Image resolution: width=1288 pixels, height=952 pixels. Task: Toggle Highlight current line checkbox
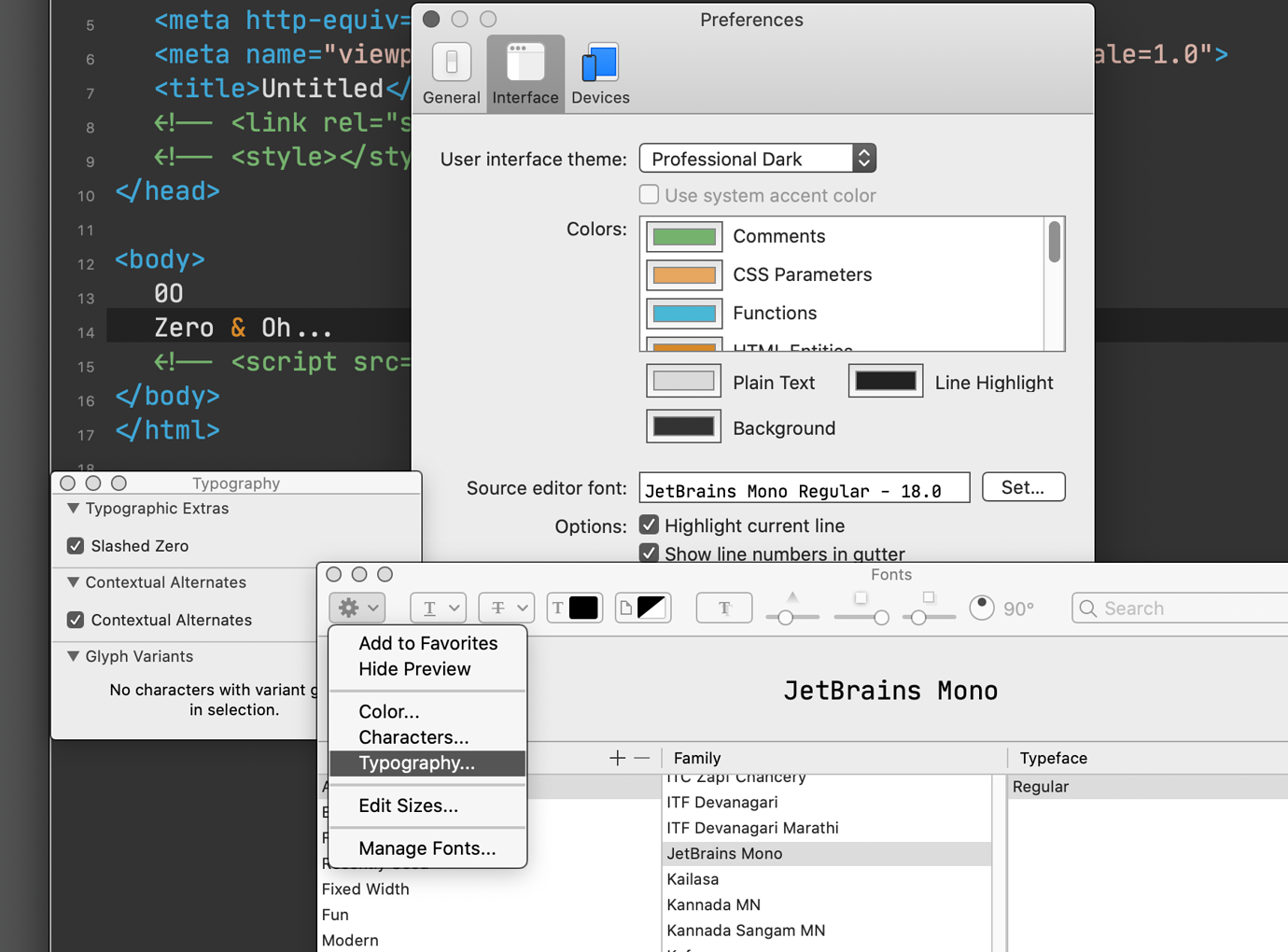click(649, 525)
